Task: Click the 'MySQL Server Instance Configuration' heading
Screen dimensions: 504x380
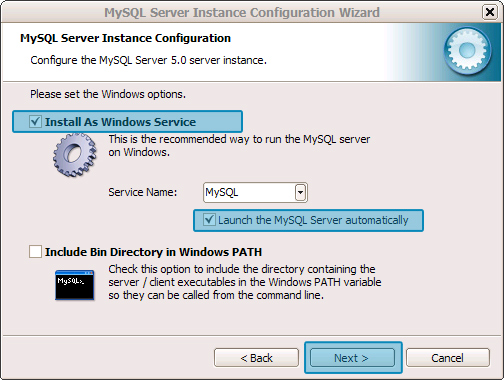Action: coord(125,38)
